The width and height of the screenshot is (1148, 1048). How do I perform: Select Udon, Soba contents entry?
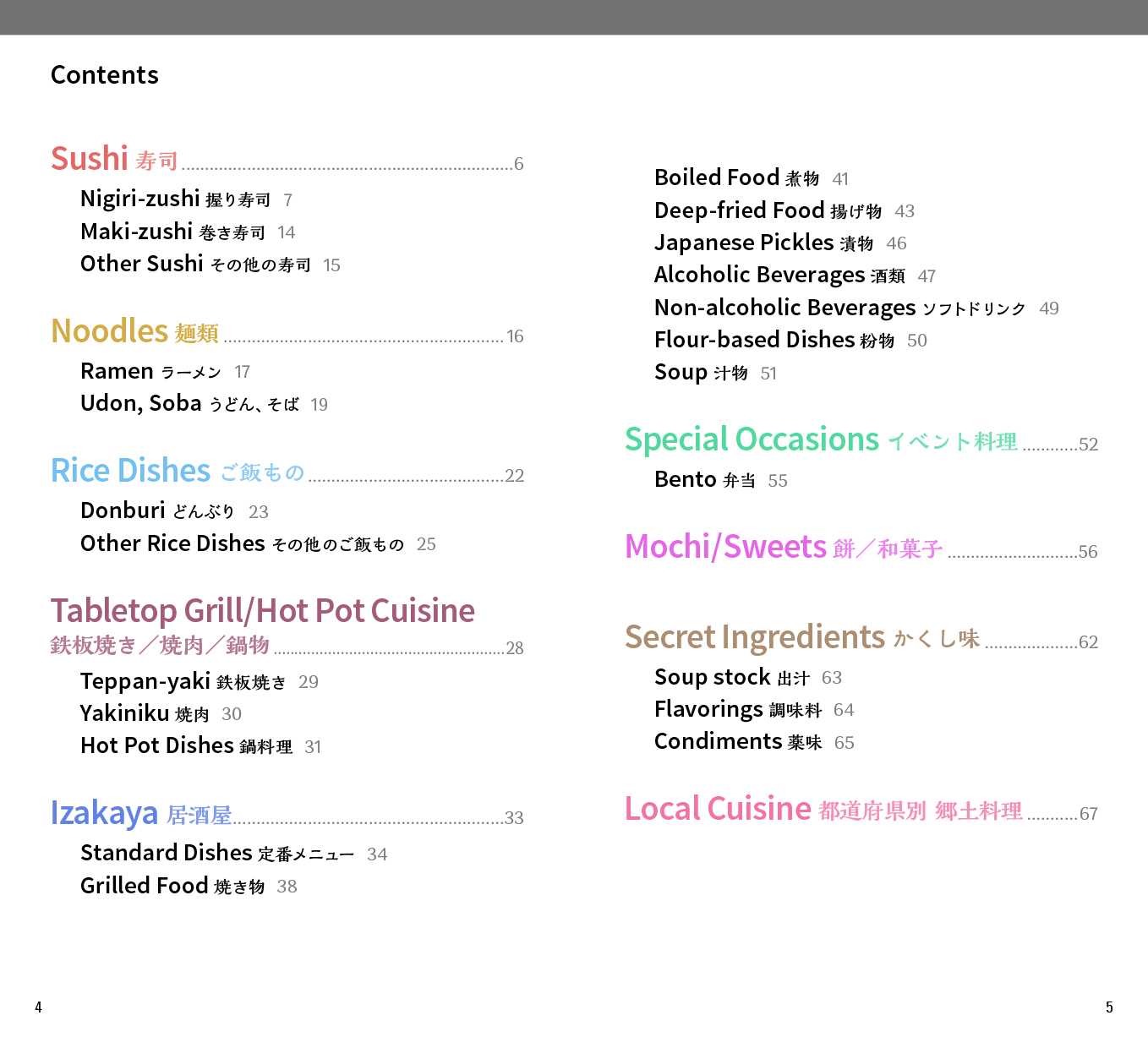pos(204,403)
